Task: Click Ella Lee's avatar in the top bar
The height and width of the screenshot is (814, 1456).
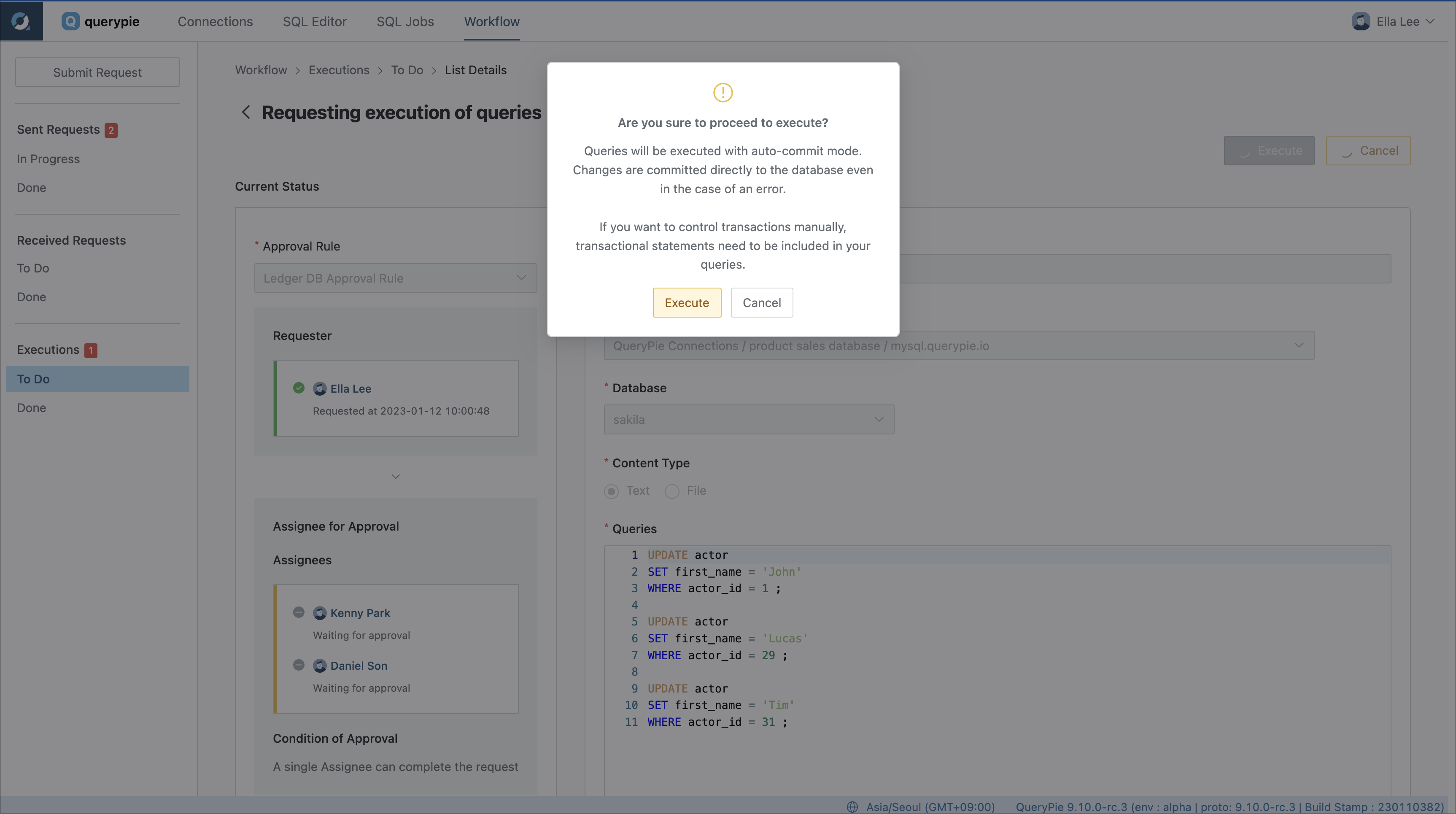Action: coord(1361,22)
